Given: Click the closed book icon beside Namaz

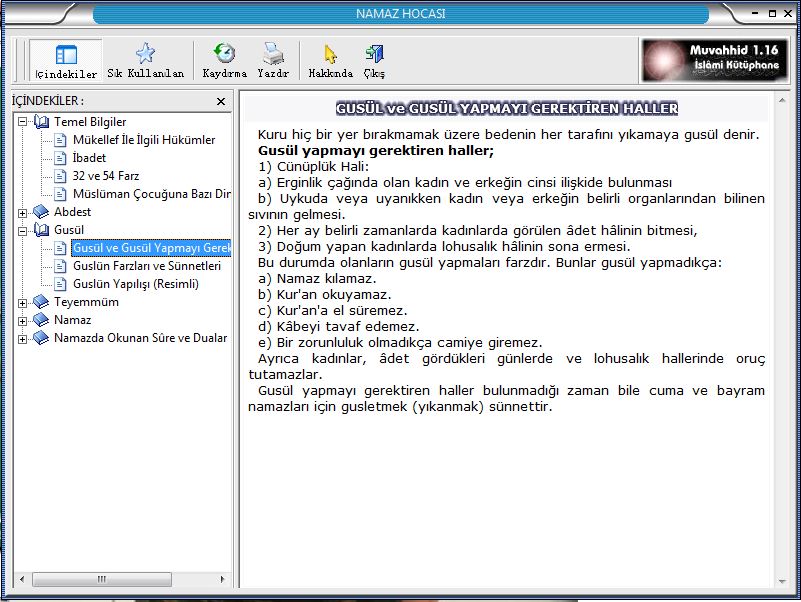Looking at the screenshot, I should pos(41,320).
